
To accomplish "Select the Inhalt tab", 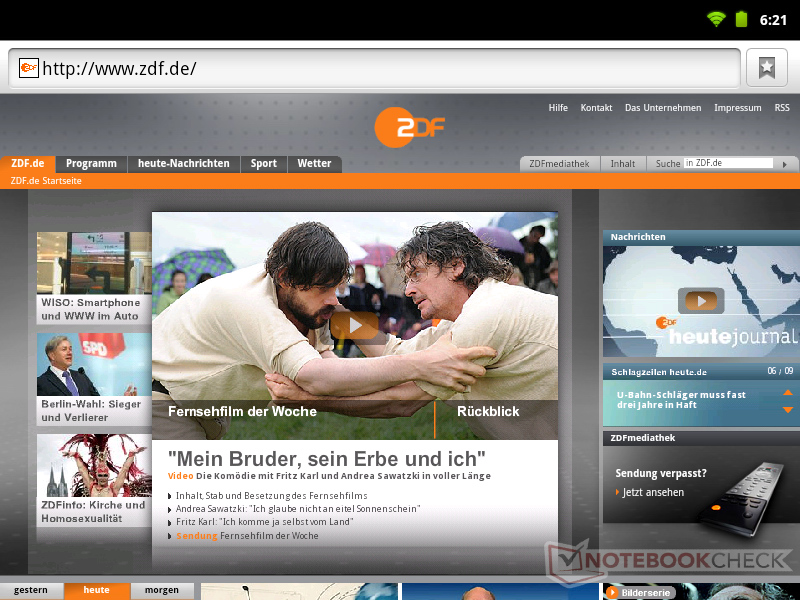I will (x=623, y=164).
